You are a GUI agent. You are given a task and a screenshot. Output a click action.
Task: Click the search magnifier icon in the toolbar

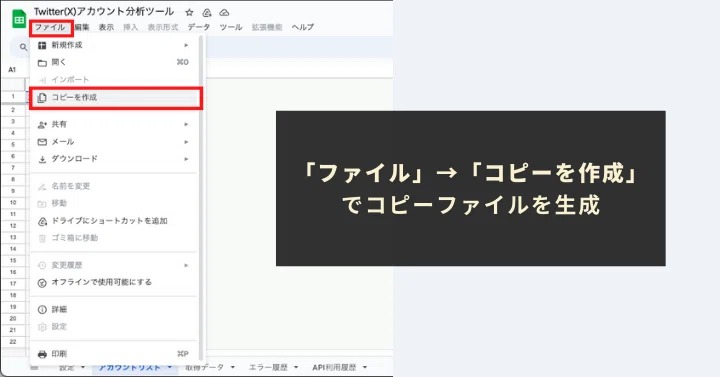click(x=23, y=47)
